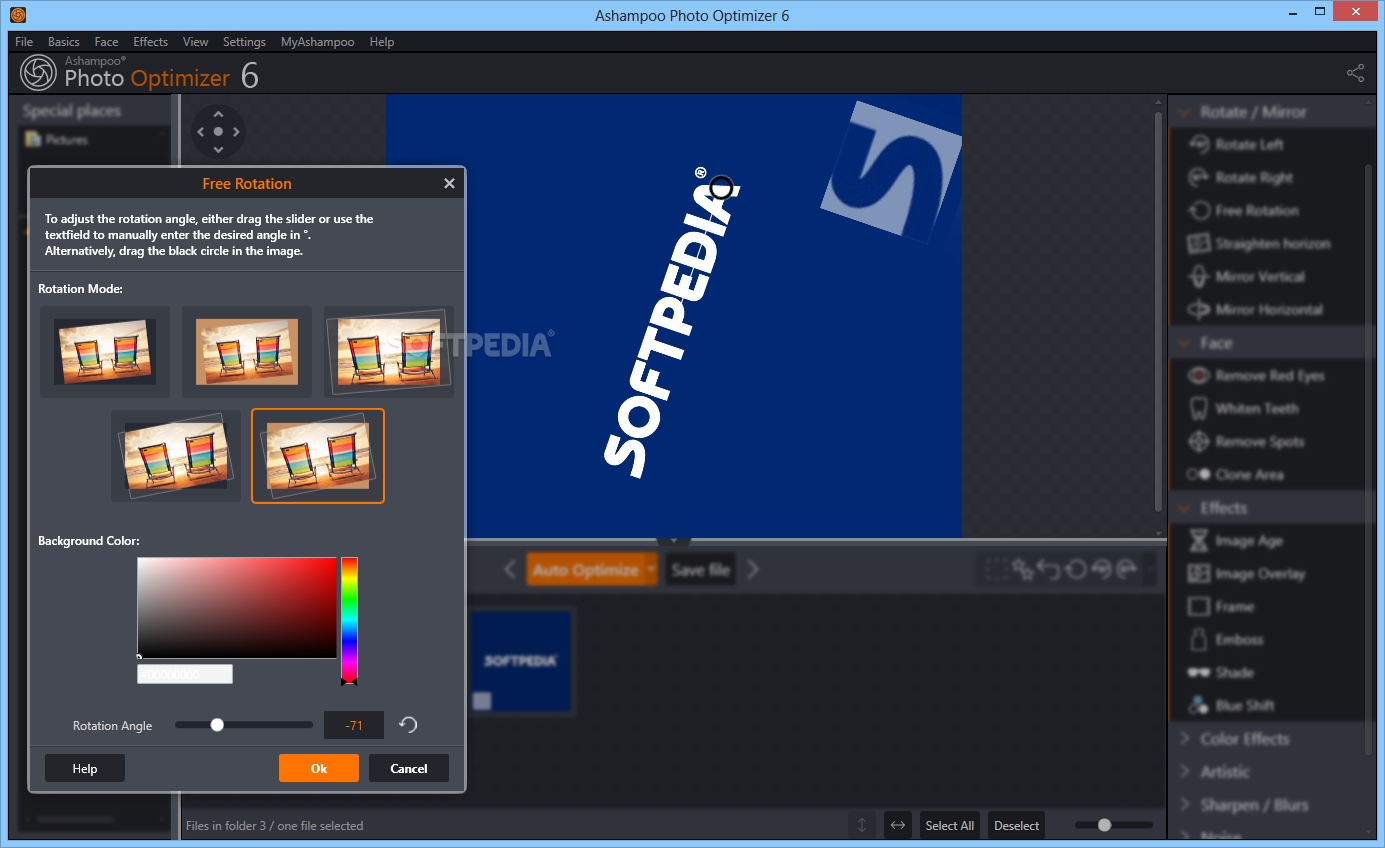Open the Face menu
1385x848 pixels.
(106, 42)
